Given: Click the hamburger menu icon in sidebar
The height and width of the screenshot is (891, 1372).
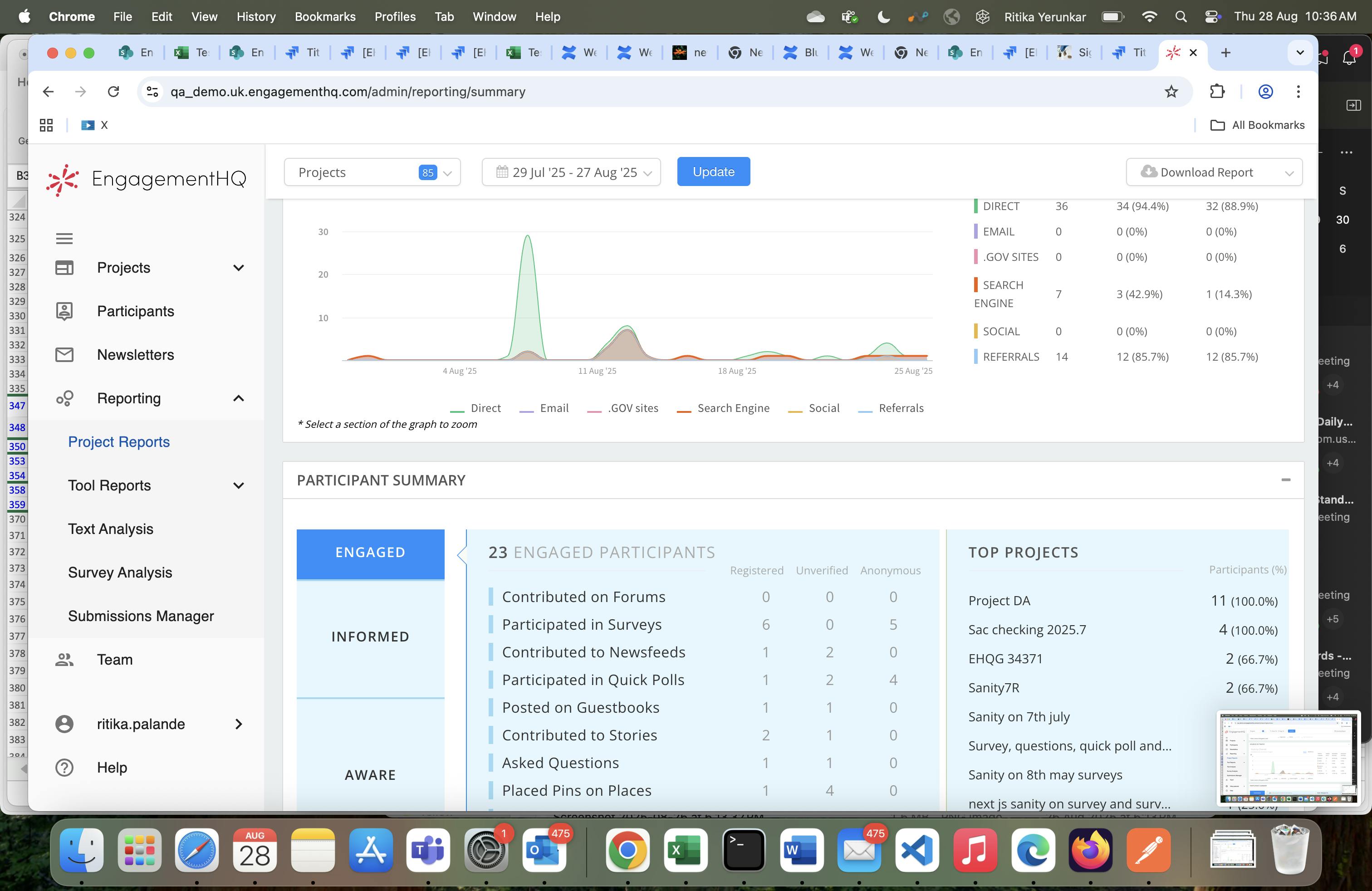Looking at the screenshot, I should coord(64,238).
